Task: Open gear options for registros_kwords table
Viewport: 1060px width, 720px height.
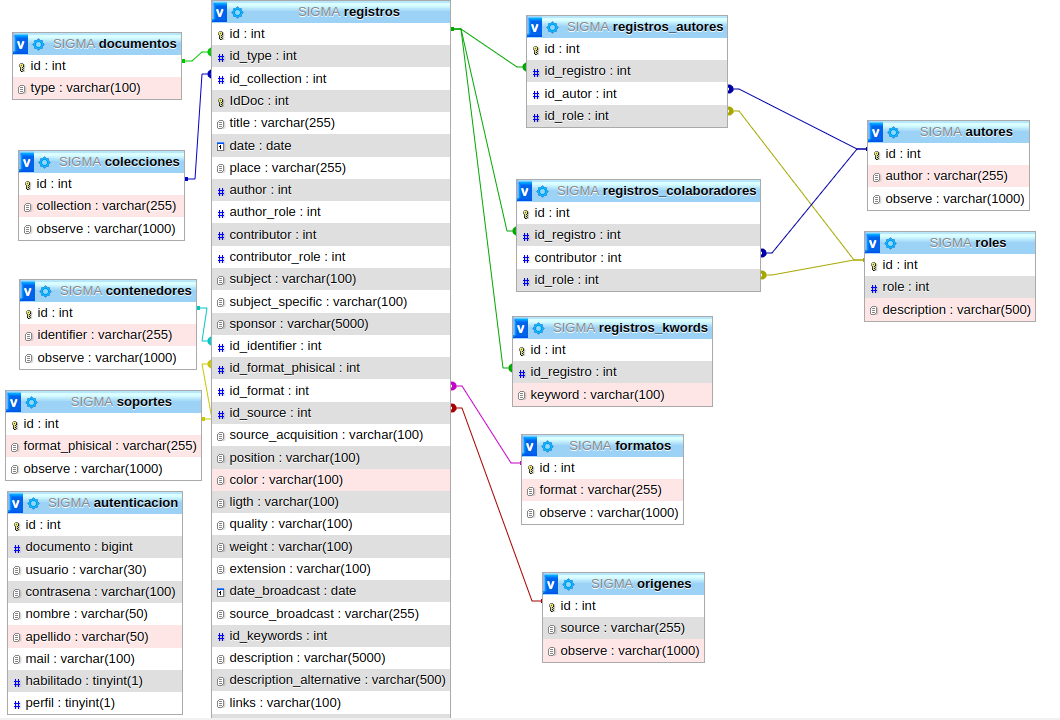Action: click(x=538, y=328)
